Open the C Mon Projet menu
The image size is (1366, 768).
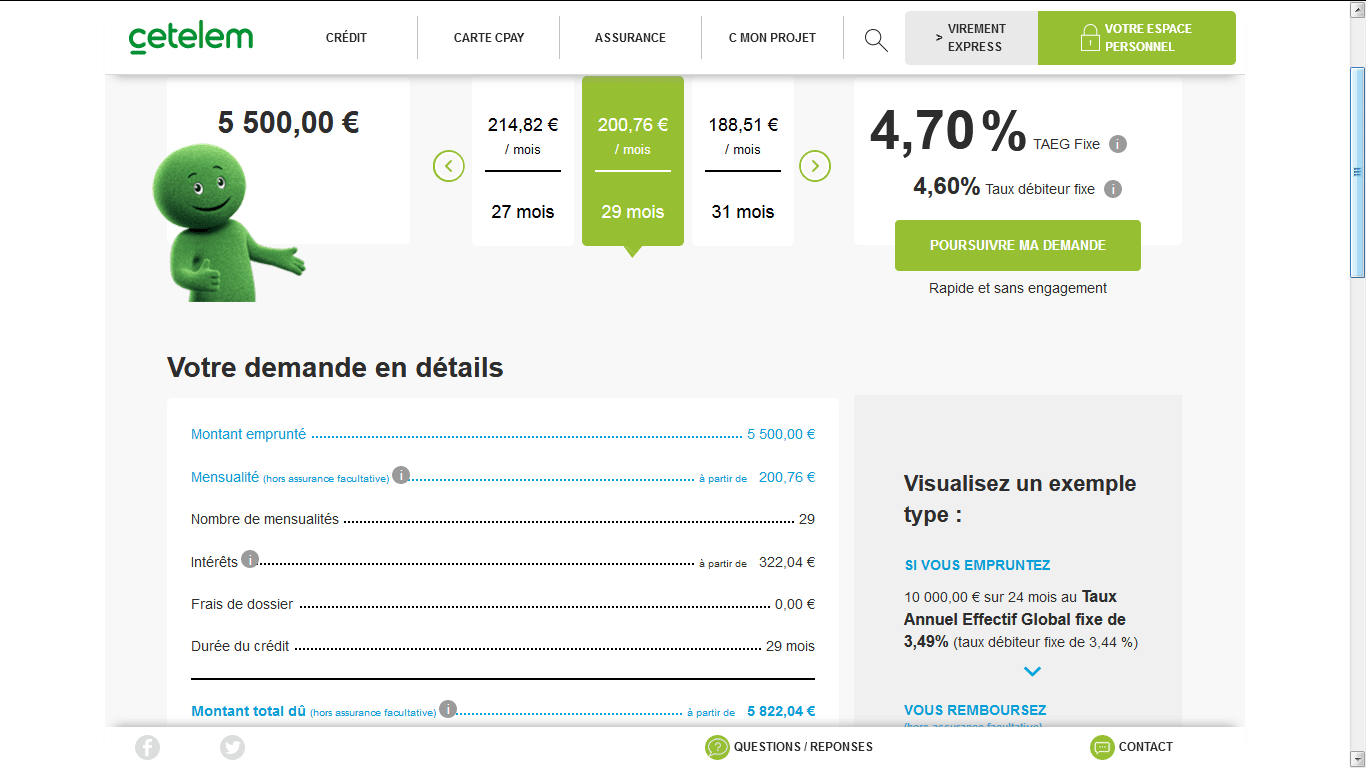point(772,38)
